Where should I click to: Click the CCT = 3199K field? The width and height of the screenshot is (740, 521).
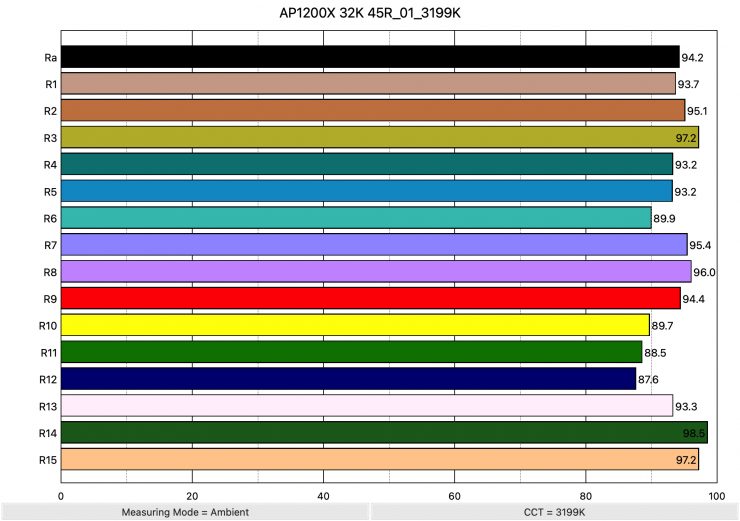point(554,512)
